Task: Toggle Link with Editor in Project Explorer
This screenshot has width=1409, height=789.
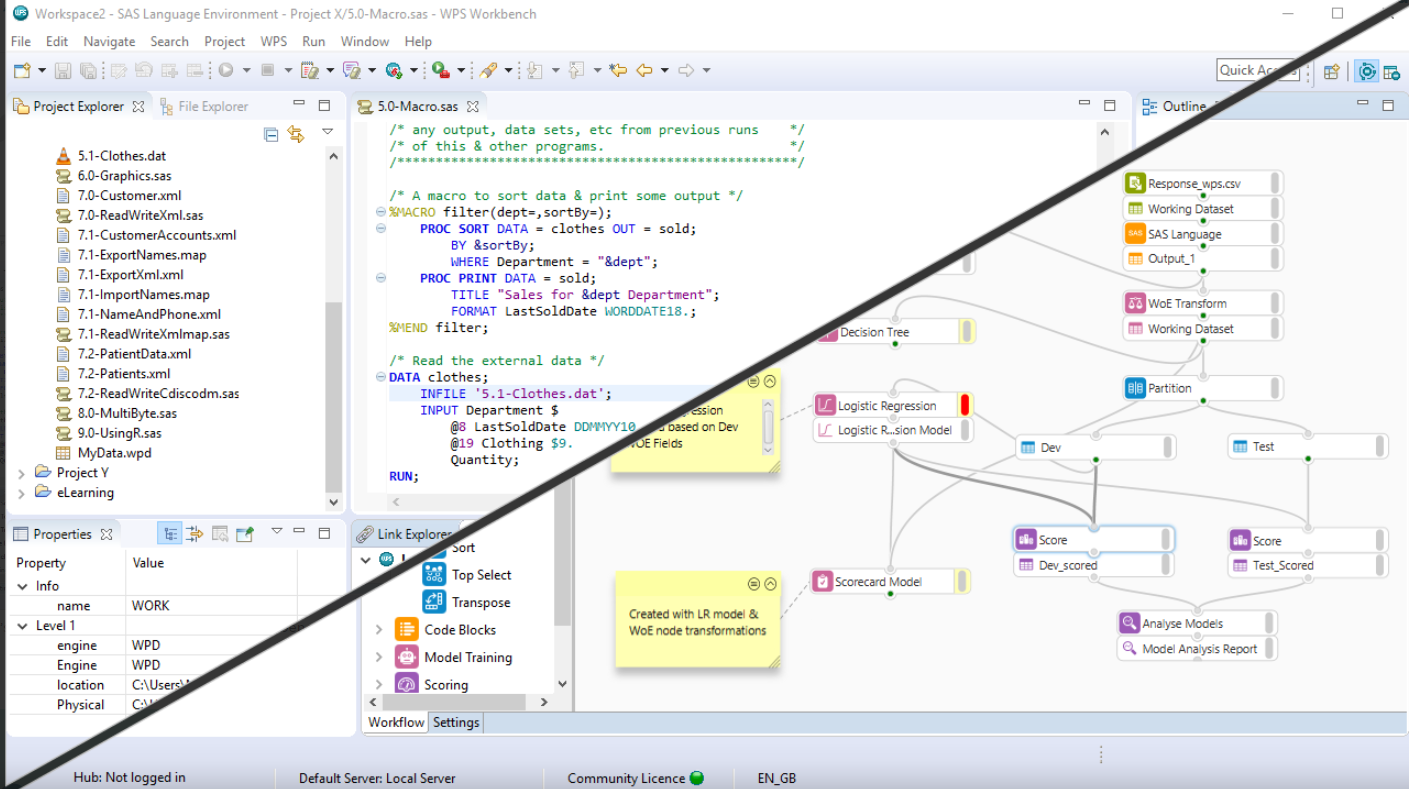Action: coord(296,131)
